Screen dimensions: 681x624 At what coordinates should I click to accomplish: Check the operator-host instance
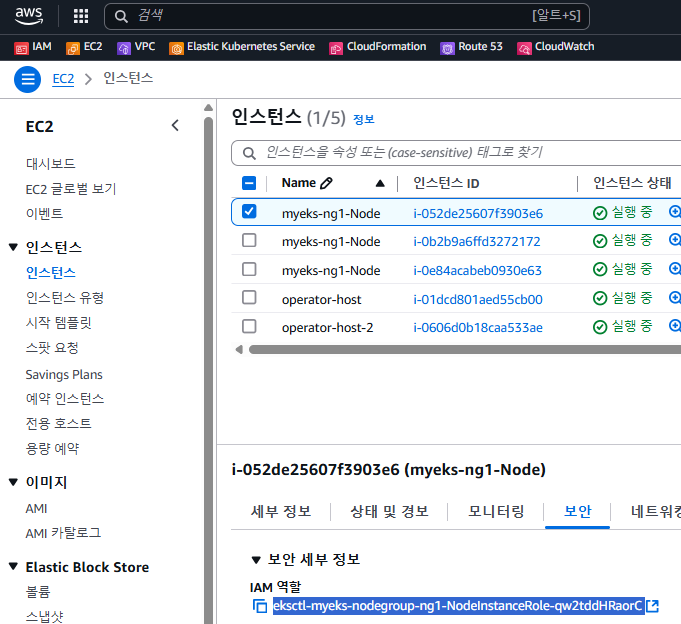[x=249, y=298]
